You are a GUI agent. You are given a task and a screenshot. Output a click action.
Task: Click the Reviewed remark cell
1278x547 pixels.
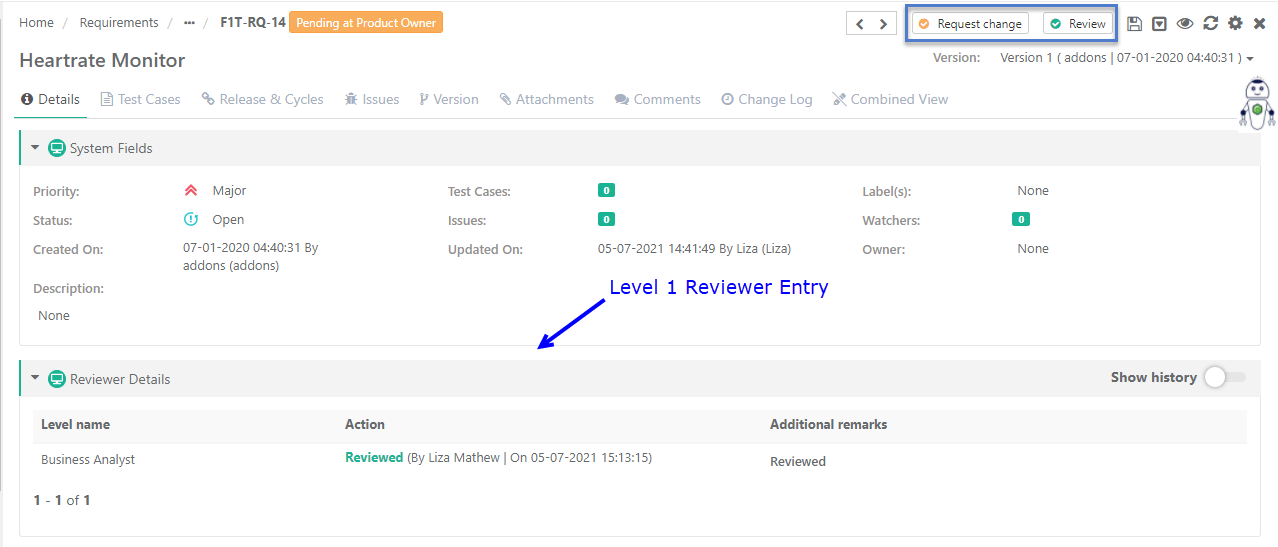coord(798,461)
